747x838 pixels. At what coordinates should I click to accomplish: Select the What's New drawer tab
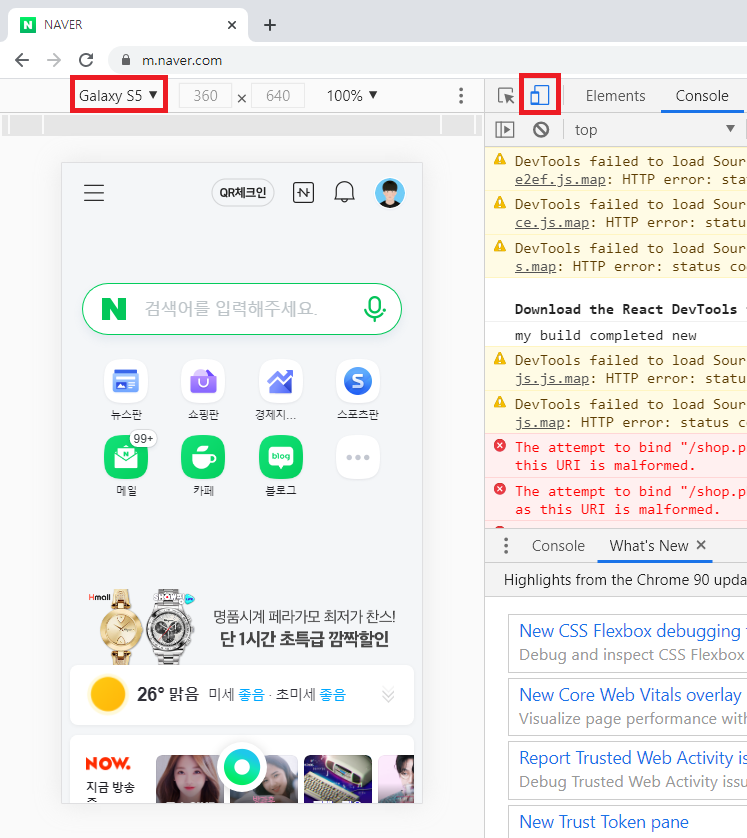(x=649, y=546)
